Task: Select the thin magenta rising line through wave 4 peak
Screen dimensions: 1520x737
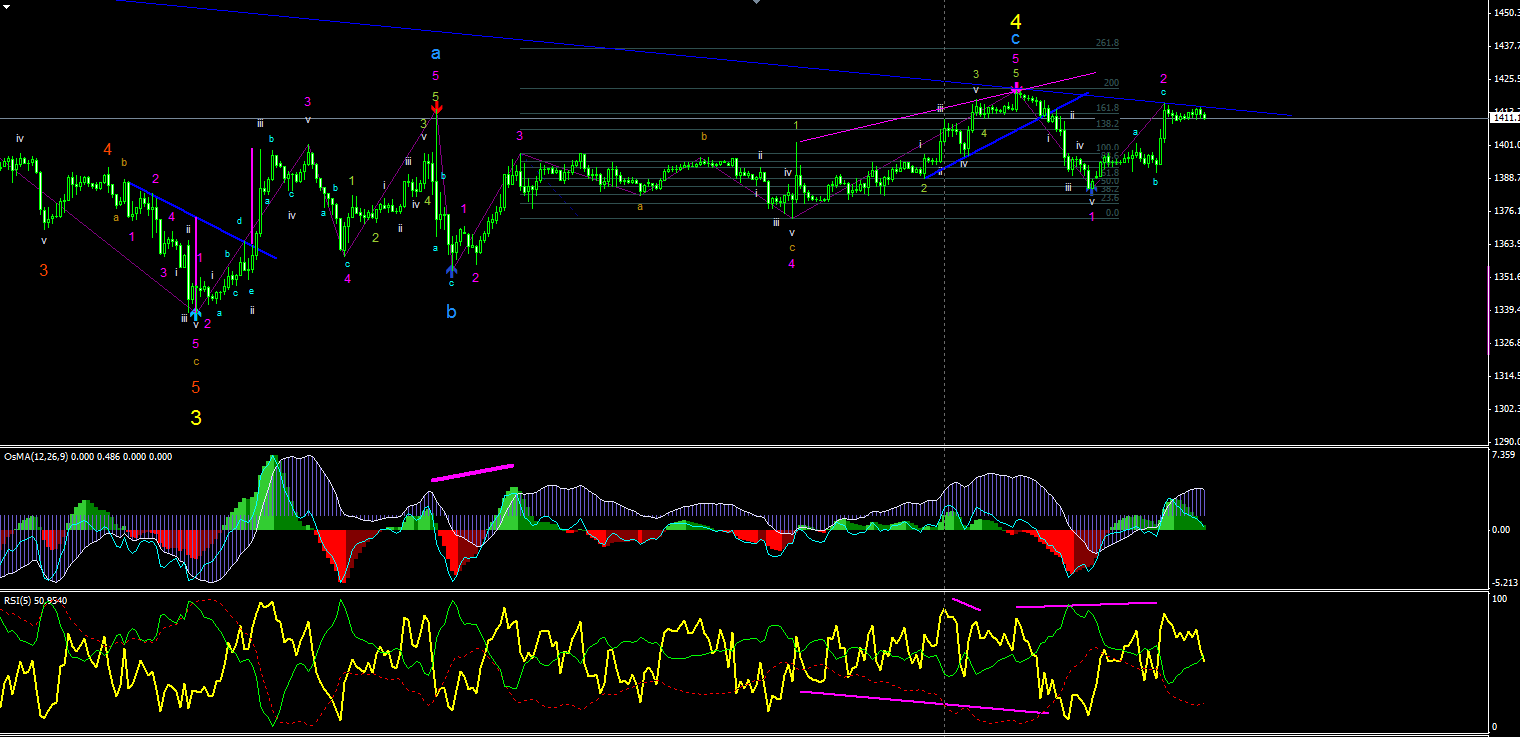Action: pyautogui.click(x=946, y=107)
